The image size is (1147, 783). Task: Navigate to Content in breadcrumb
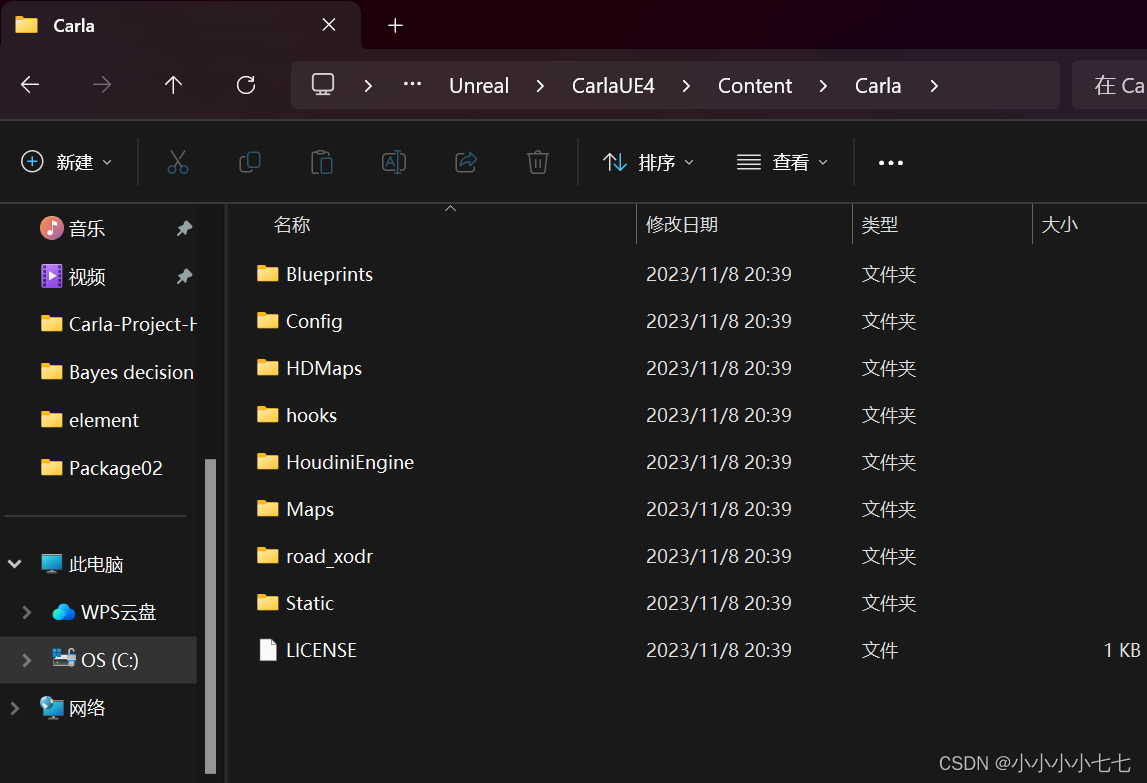755,86
